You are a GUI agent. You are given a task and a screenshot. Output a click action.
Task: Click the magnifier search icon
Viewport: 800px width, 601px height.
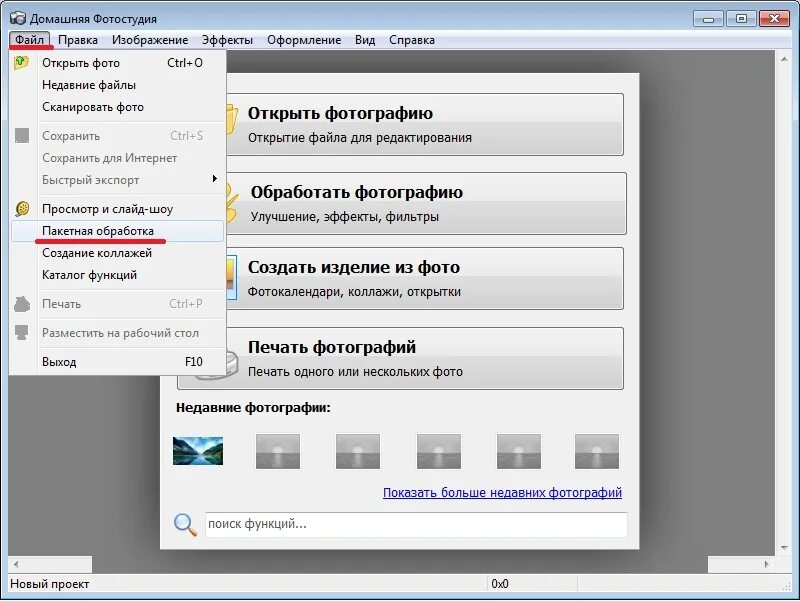coord(185,524)
